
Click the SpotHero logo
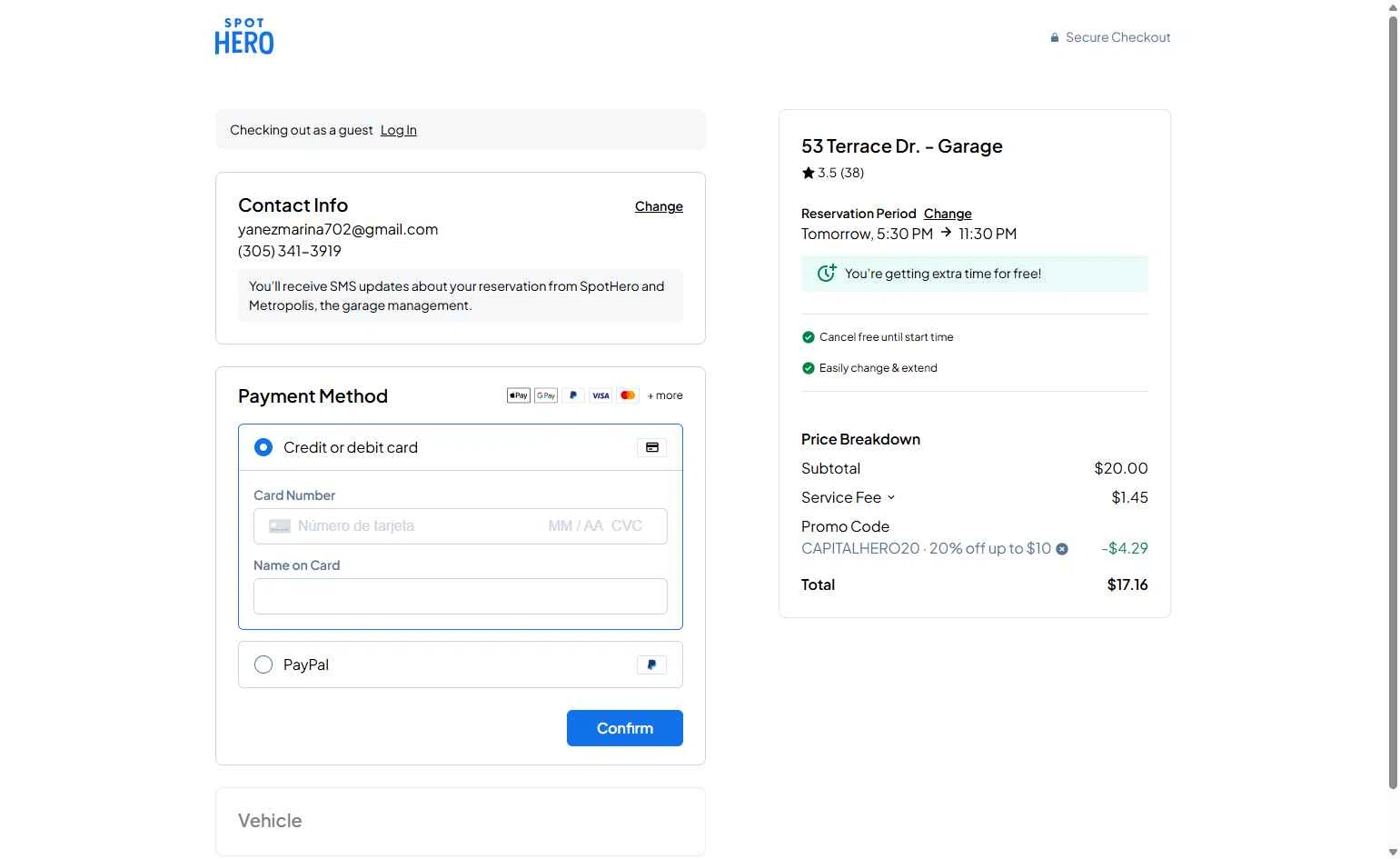click(243, 37)
